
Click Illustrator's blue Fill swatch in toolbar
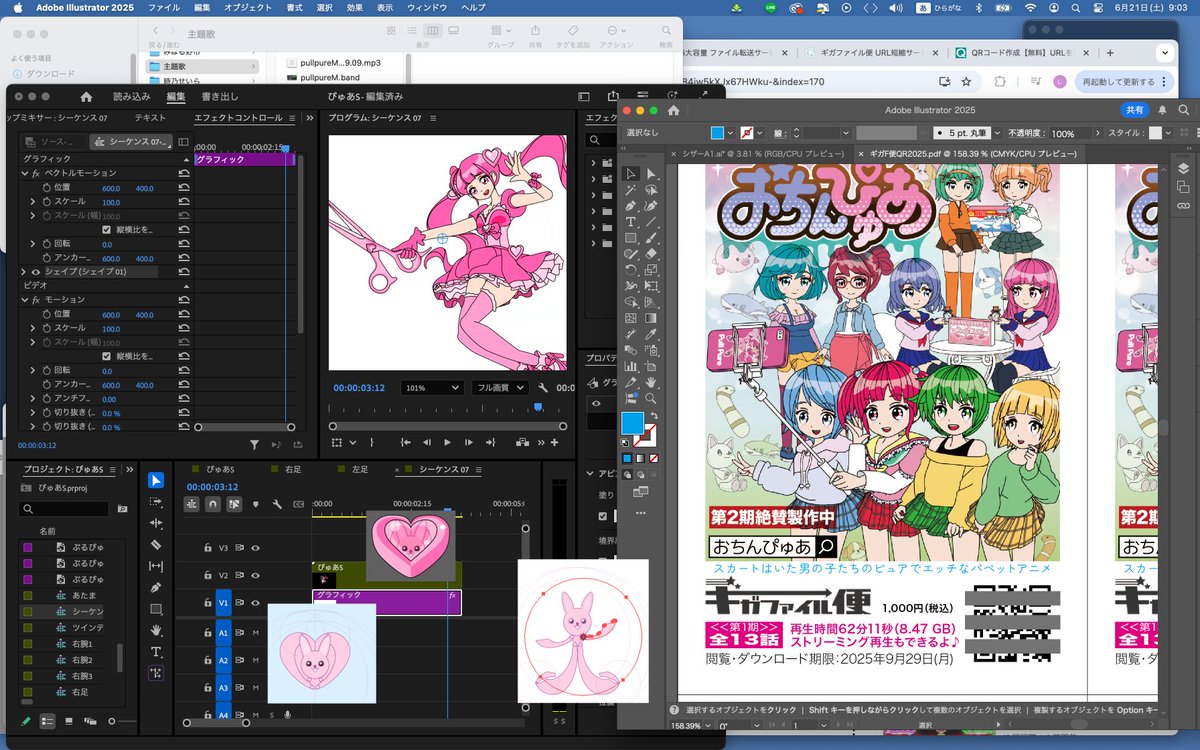click(633, 424)
